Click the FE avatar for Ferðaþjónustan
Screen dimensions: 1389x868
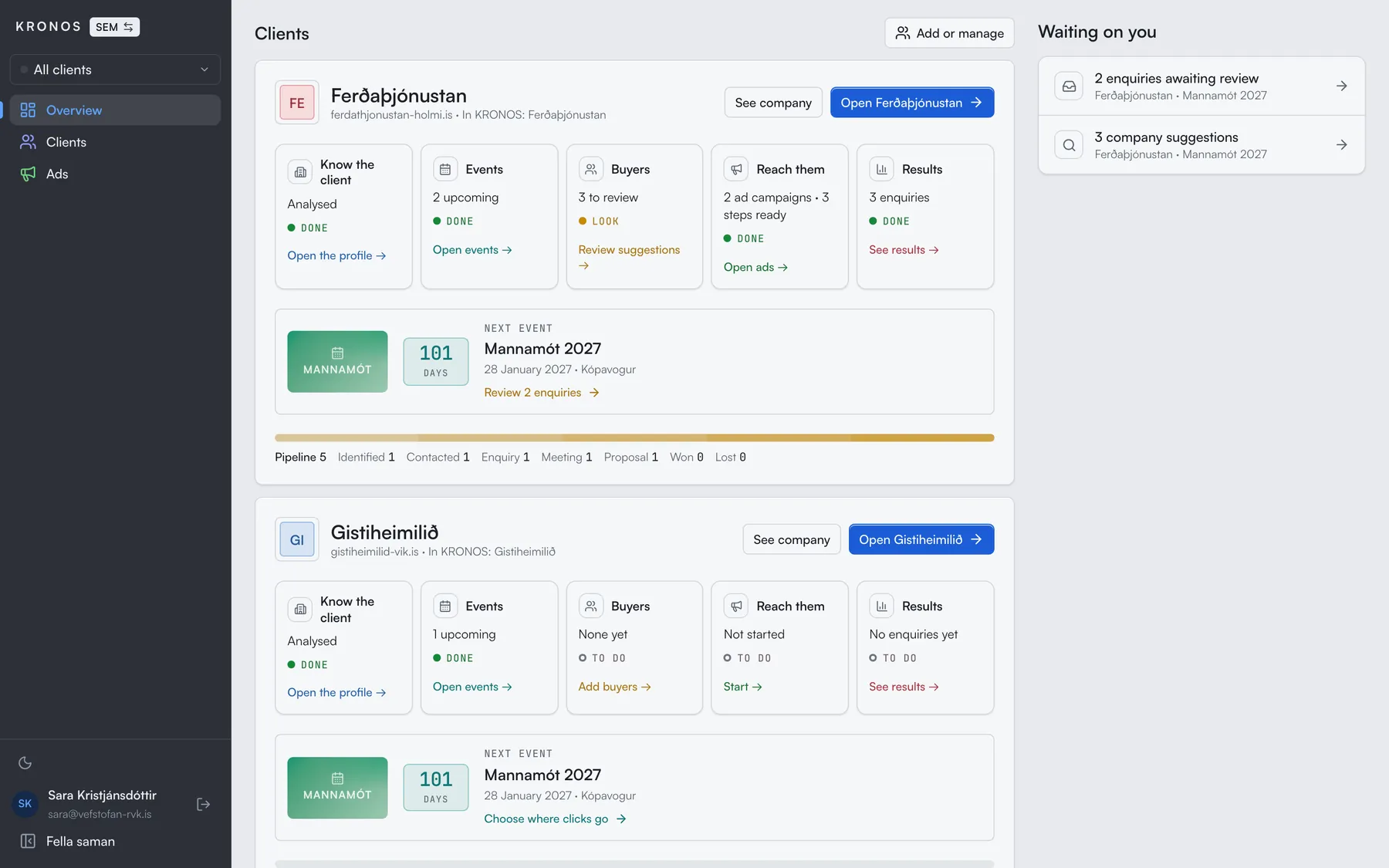pyautogui.click(x=297, y=103)
